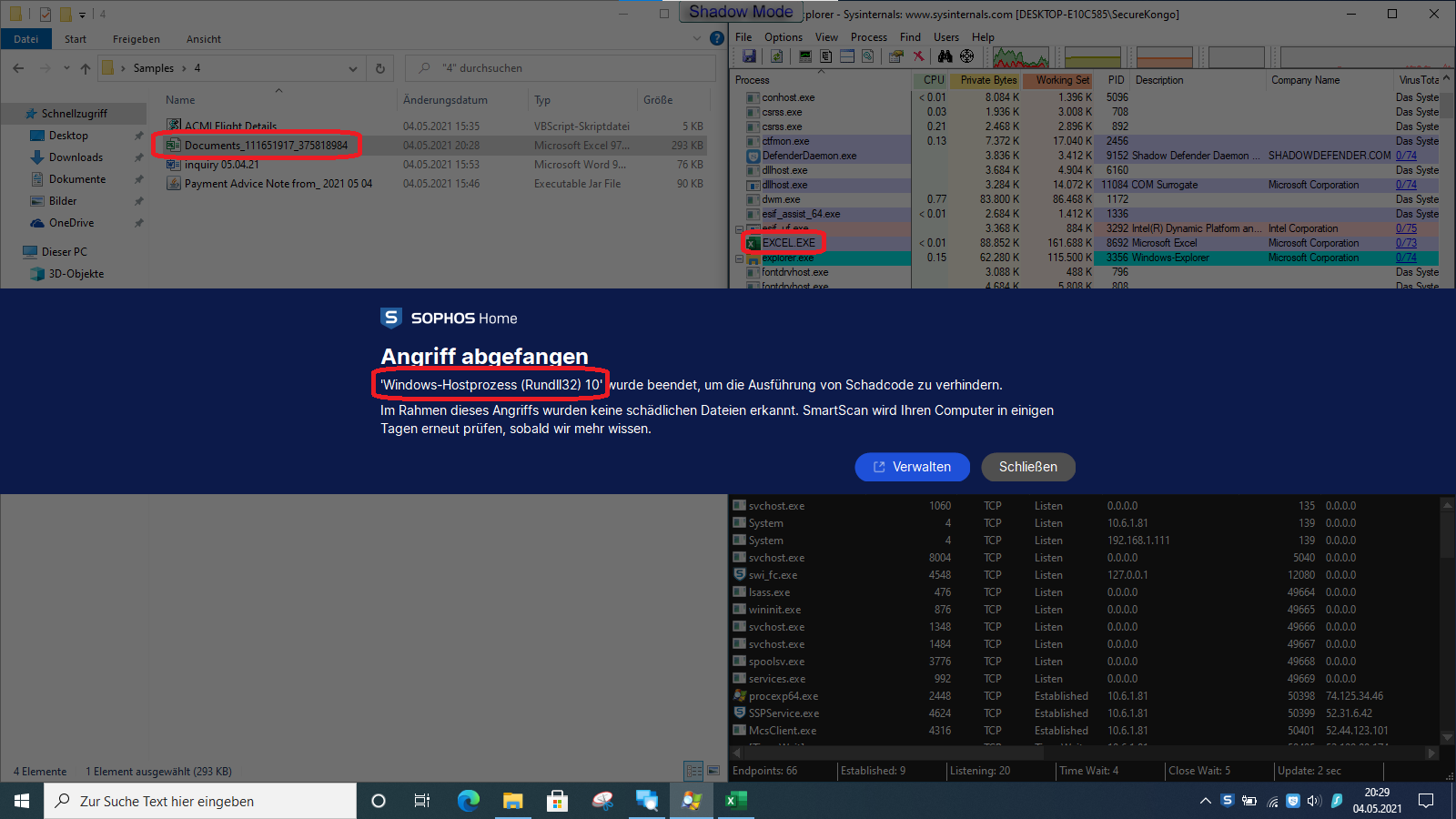Image resolution: width=1456 pixels, height=819 pixels.
Task: Select the crosshair Find Window's Process icon
Action: (966, 56)
